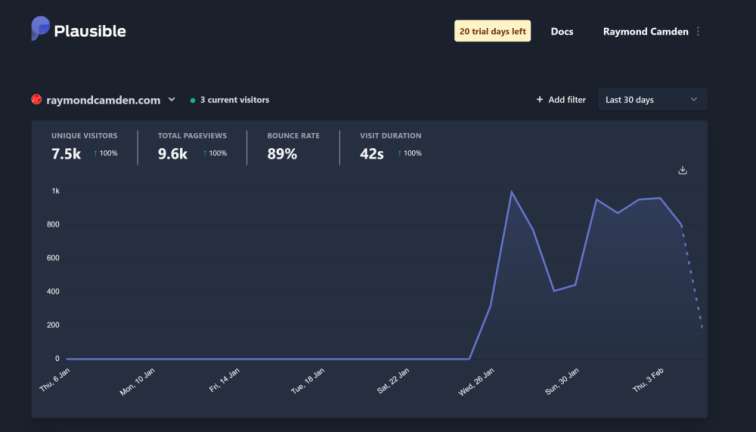View the 3 current visitors link

[x=234, y=100]
